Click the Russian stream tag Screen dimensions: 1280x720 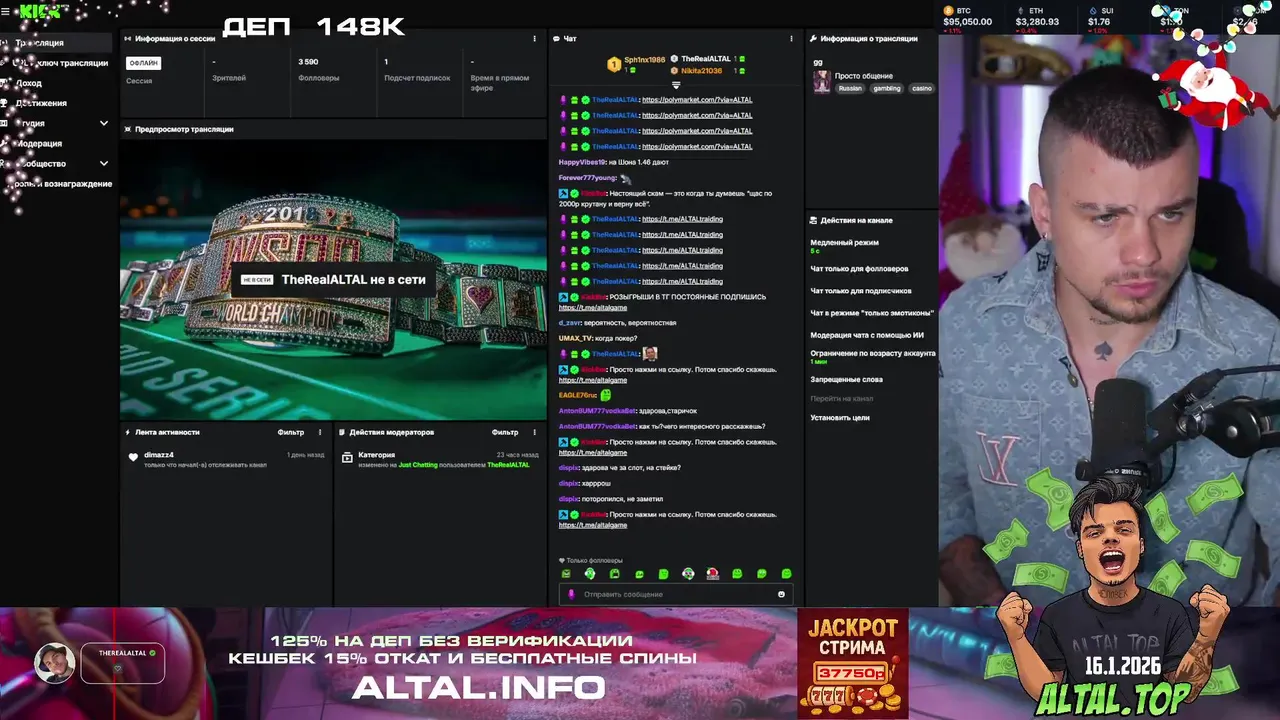tap(850, 88)
